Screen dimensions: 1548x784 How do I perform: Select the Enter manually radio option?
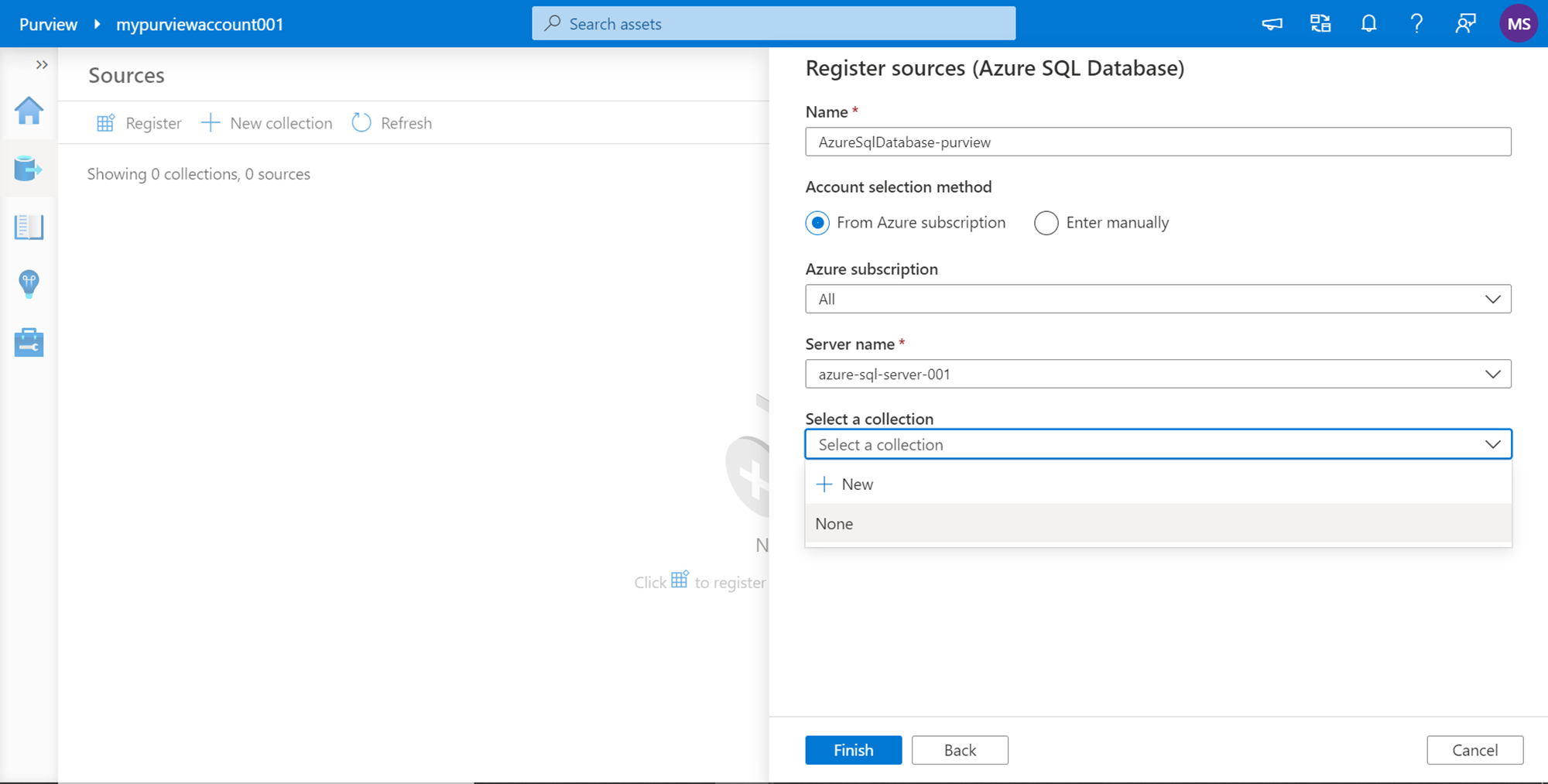(x=1046, y=223)
